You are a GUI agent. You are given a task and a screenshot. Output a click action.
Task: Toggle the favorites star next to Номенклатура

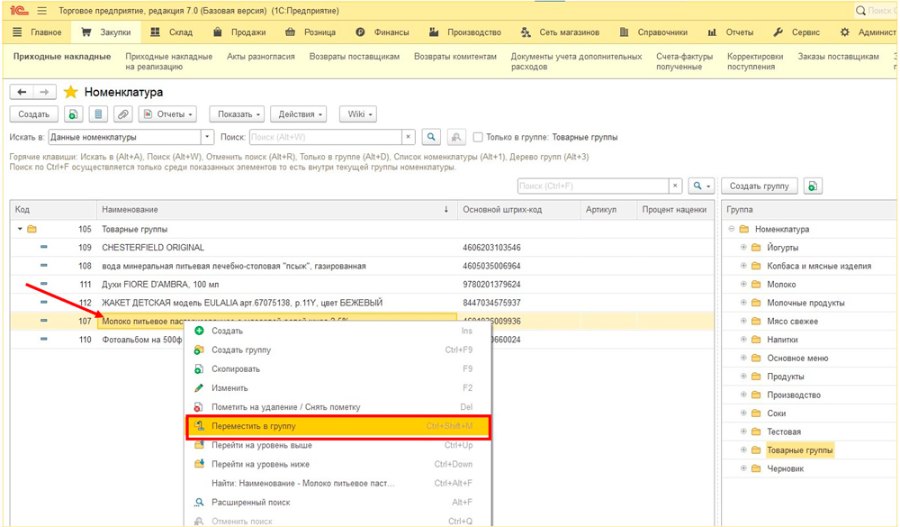[71, 92]
